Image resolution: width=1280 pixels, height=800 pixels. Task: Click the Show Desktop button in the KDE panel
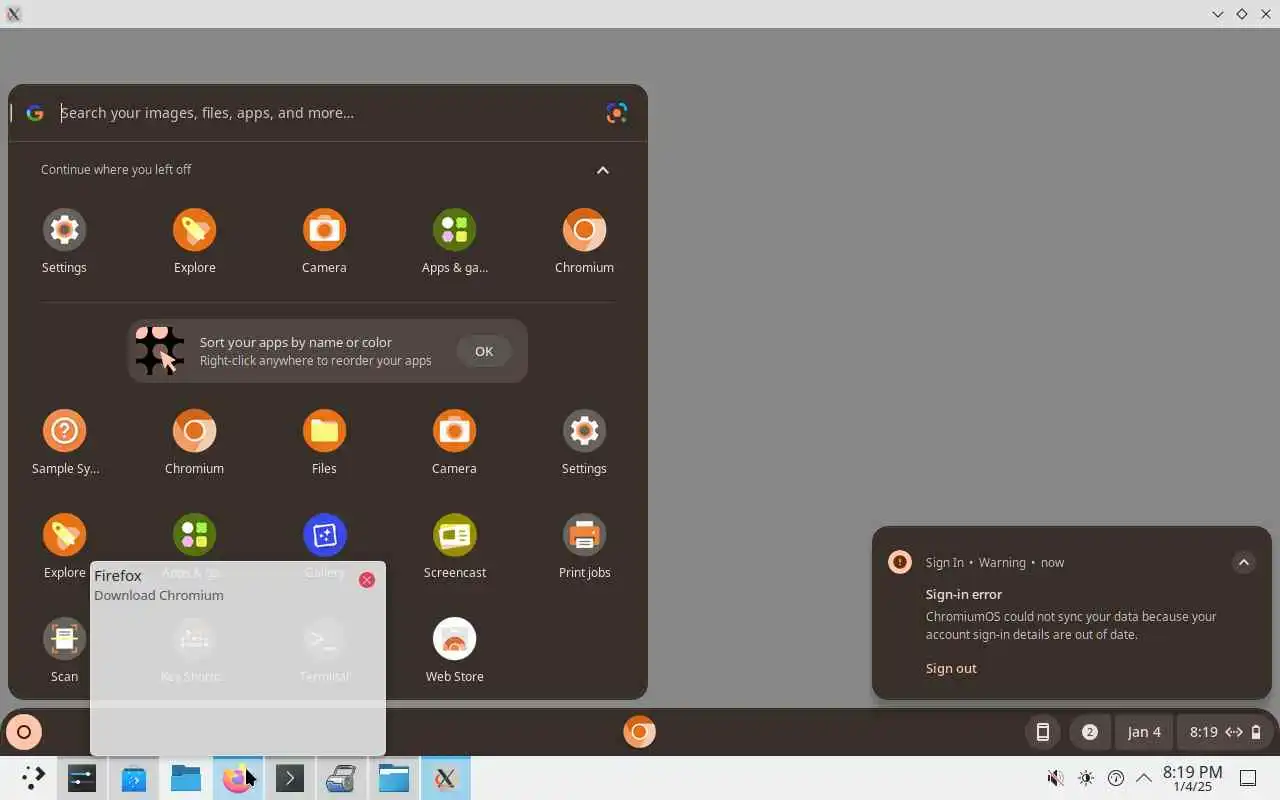pos(1248,778)
